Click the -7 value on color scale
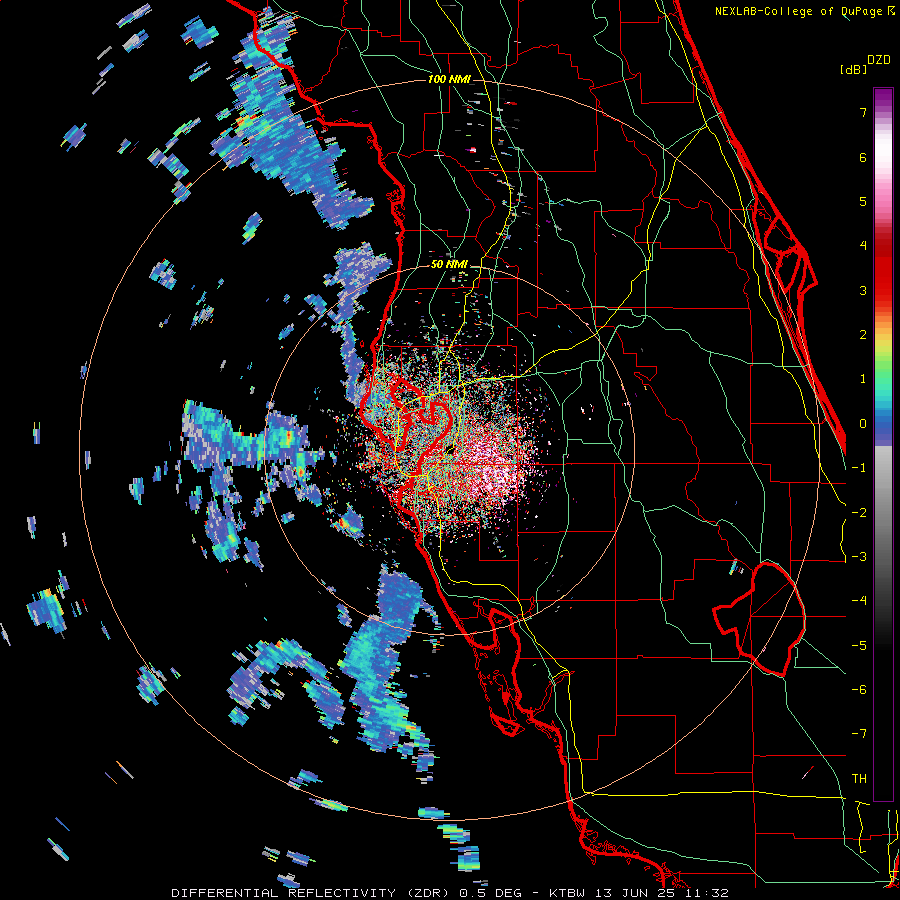 pos(859,734)
